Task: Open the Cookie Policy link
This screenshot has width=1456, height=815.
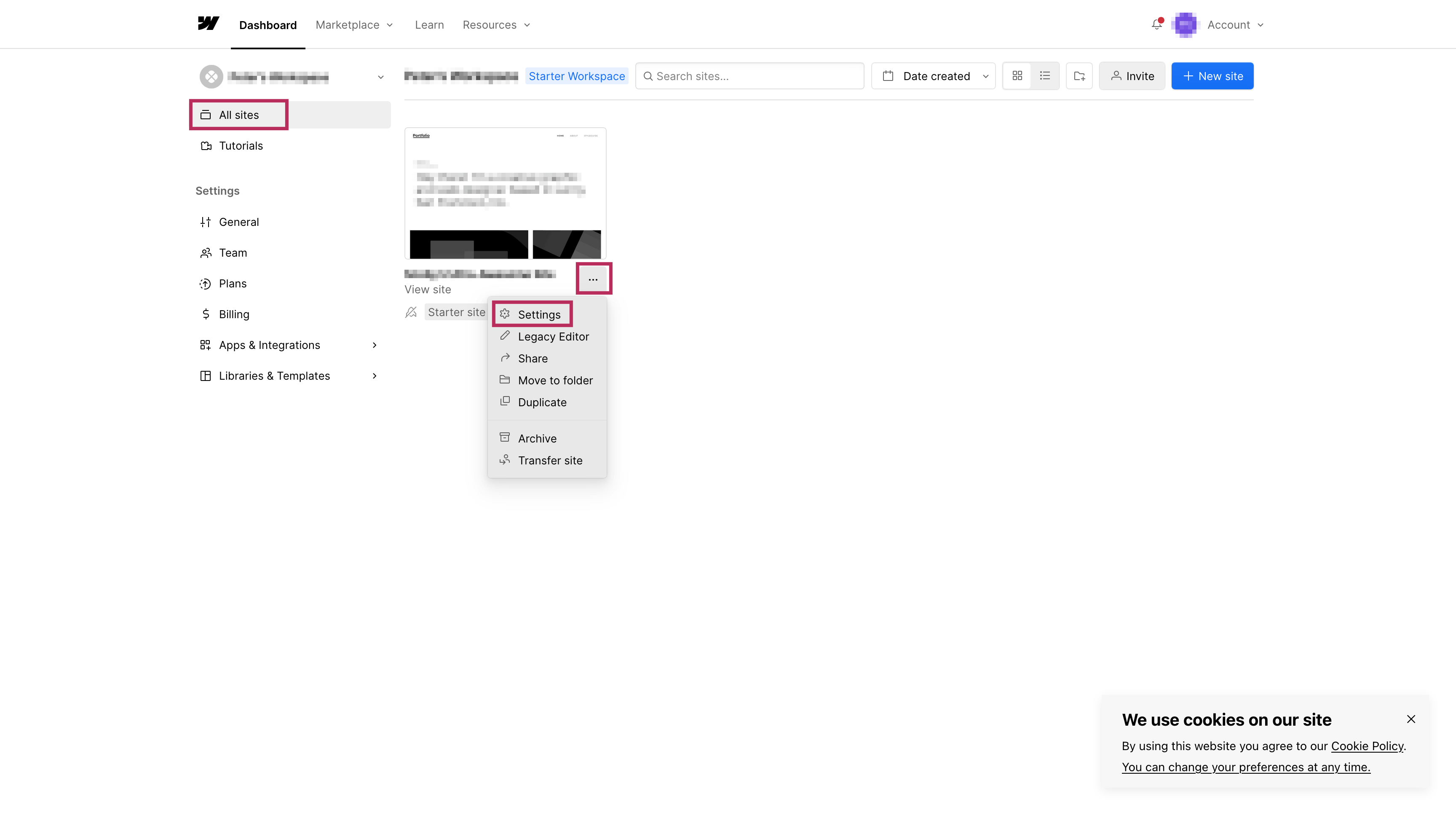Action: click(1367, 745)
